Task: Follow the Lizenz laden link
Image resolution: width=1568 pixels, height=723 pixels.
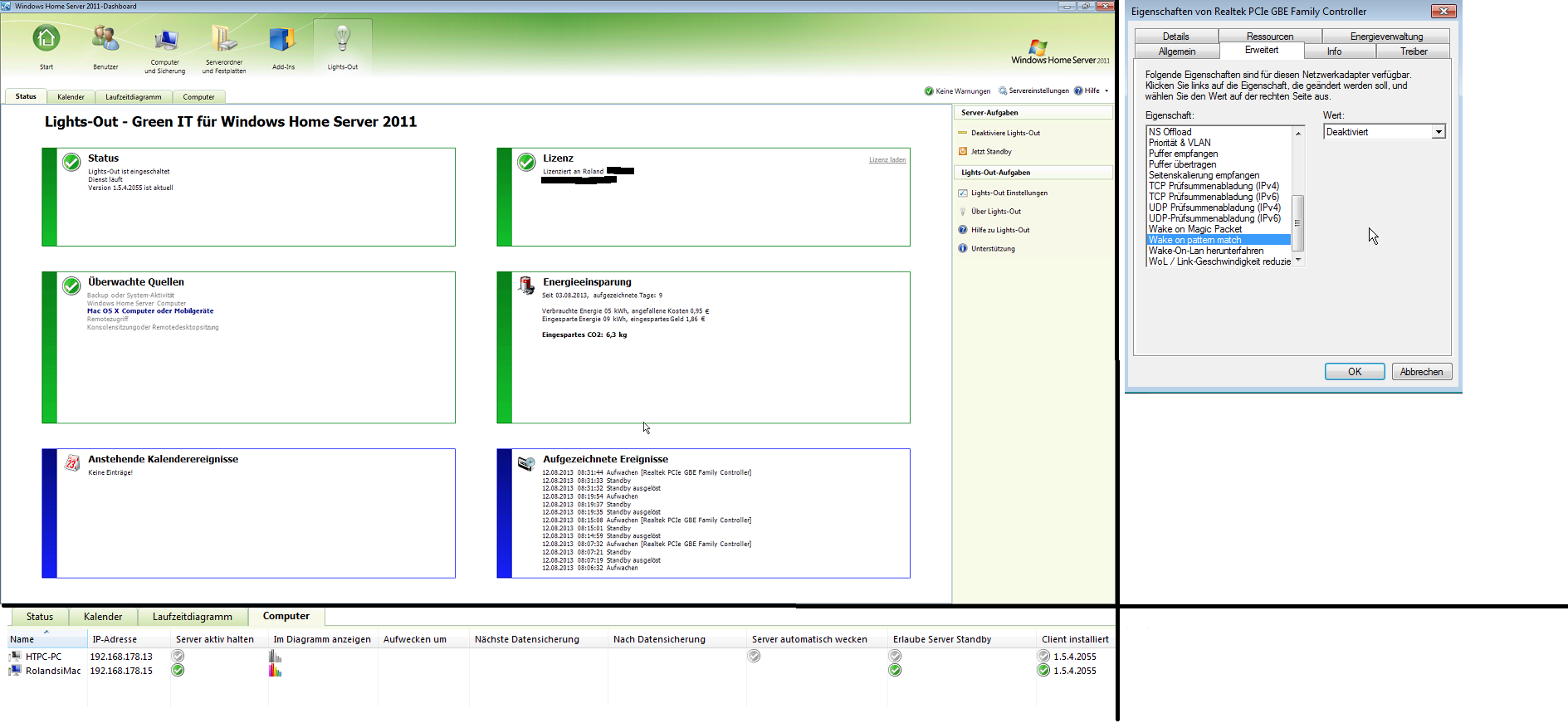Action: coord(887,160)
